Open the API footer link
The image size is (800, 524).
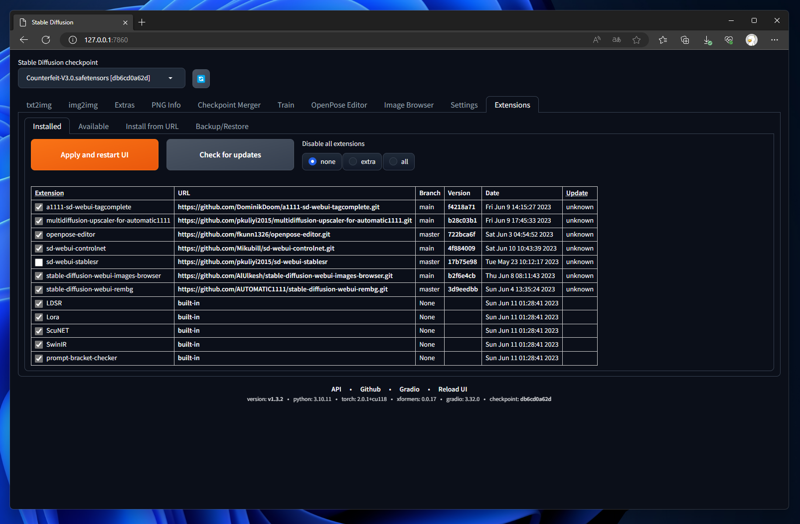click(x=336, y=389)
